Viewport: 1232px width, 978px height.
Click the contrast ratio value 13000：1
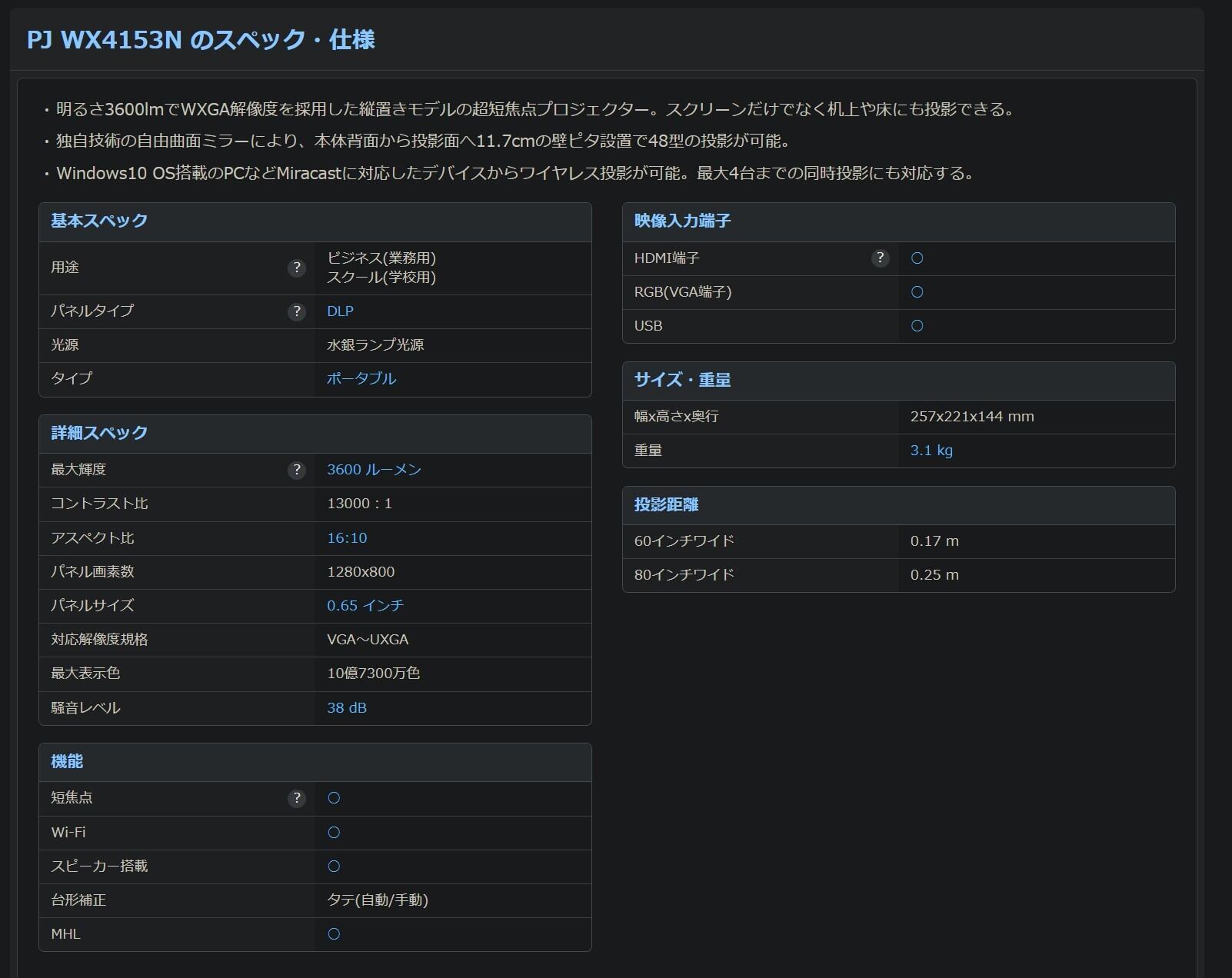[360, 504]
